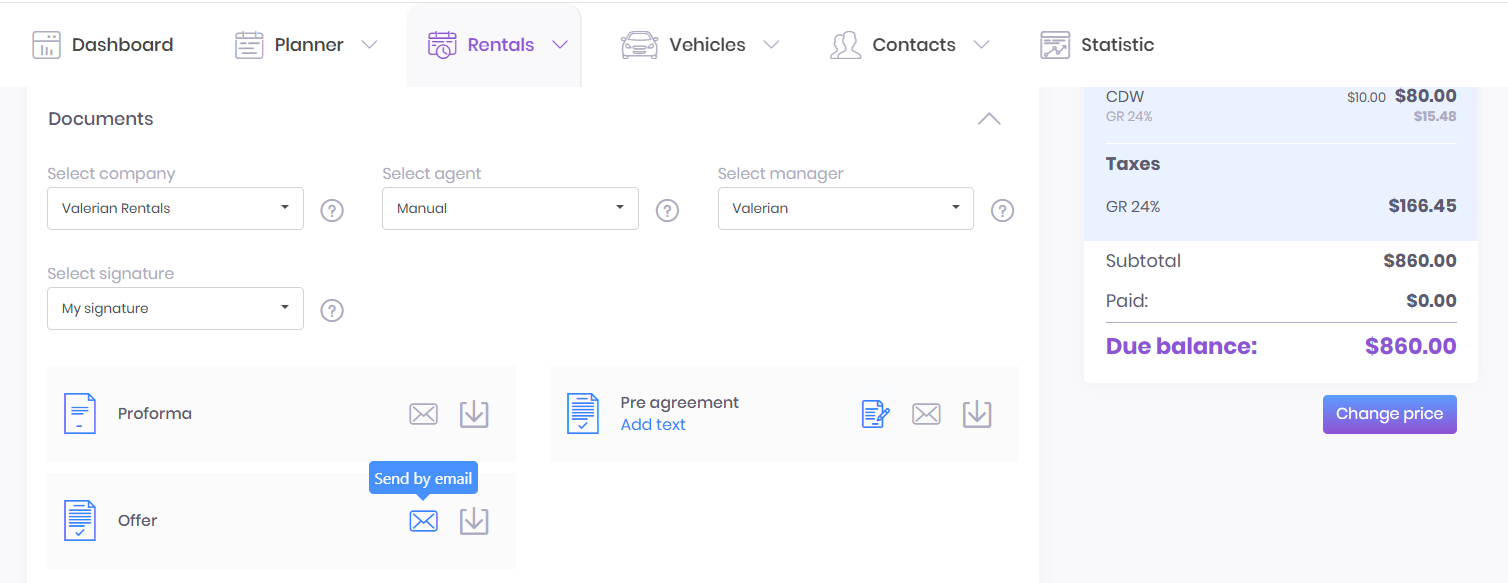Open the Select company dropdown
This screenshot has width=1508, height=583.
point(175,209)
